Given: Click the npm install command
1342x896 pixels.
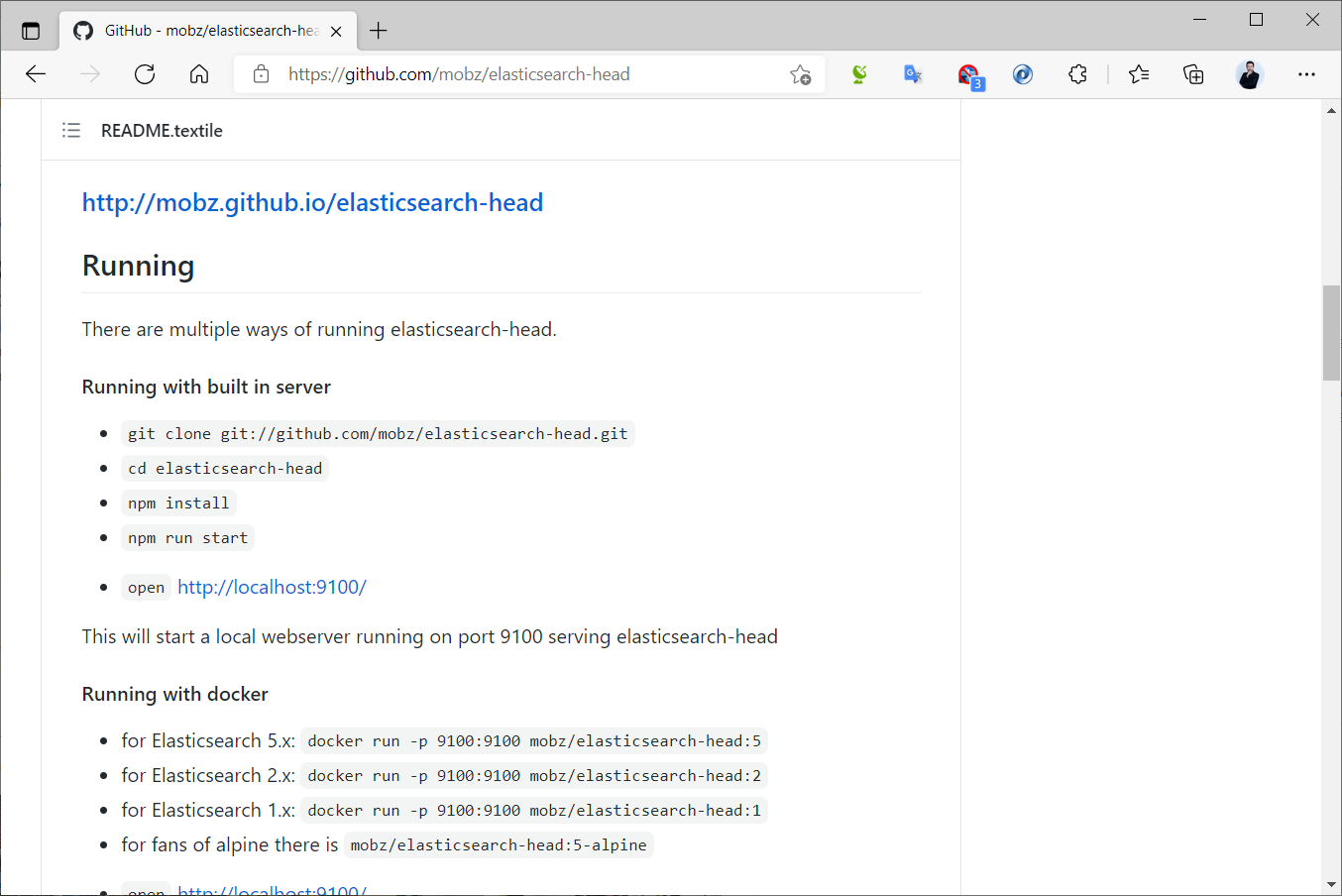Looking at the screenshot, I should point(178,504).
